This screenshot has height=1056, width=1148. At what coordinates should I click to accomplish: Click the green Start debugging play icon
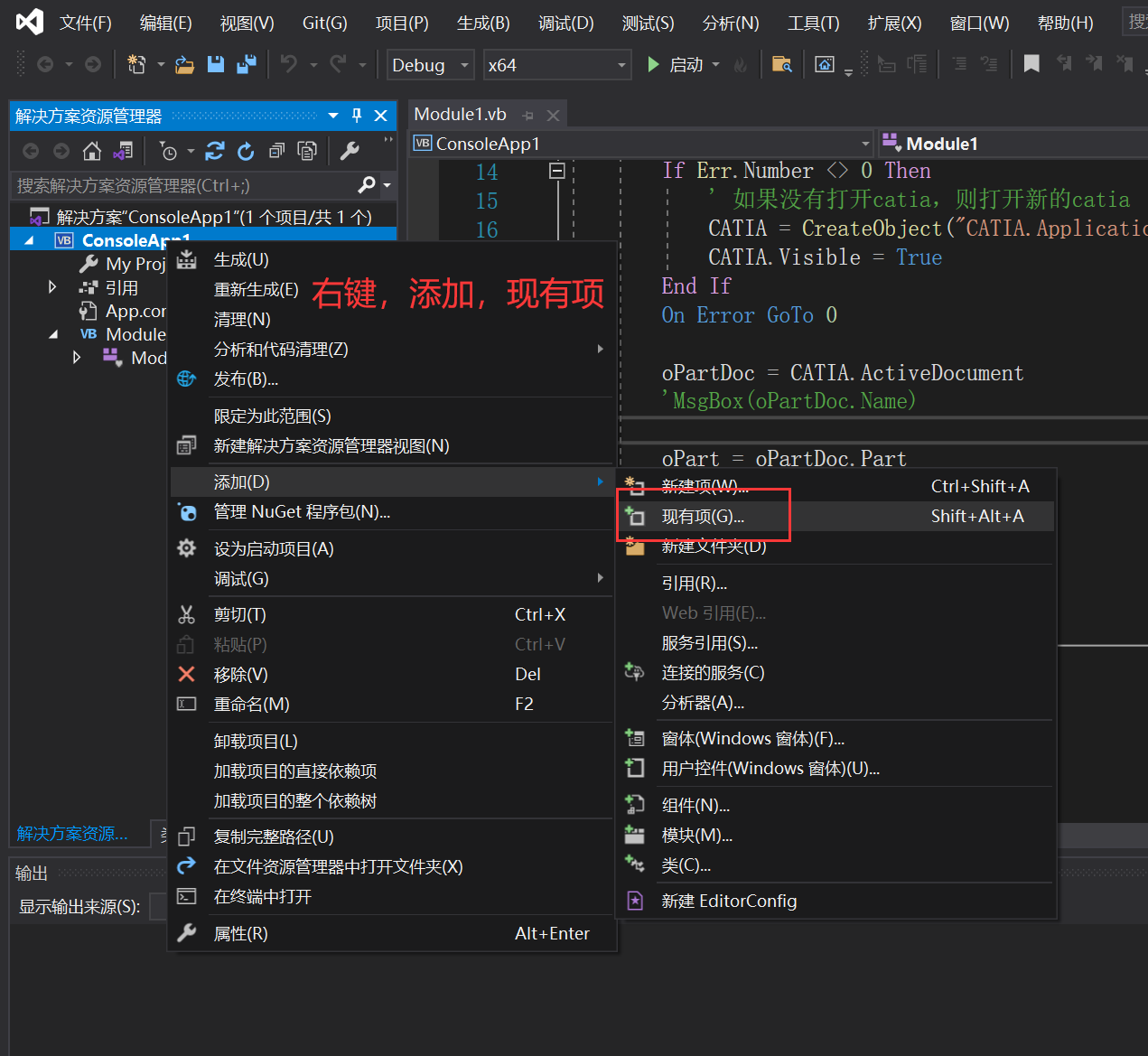click(x=653, y=64)
